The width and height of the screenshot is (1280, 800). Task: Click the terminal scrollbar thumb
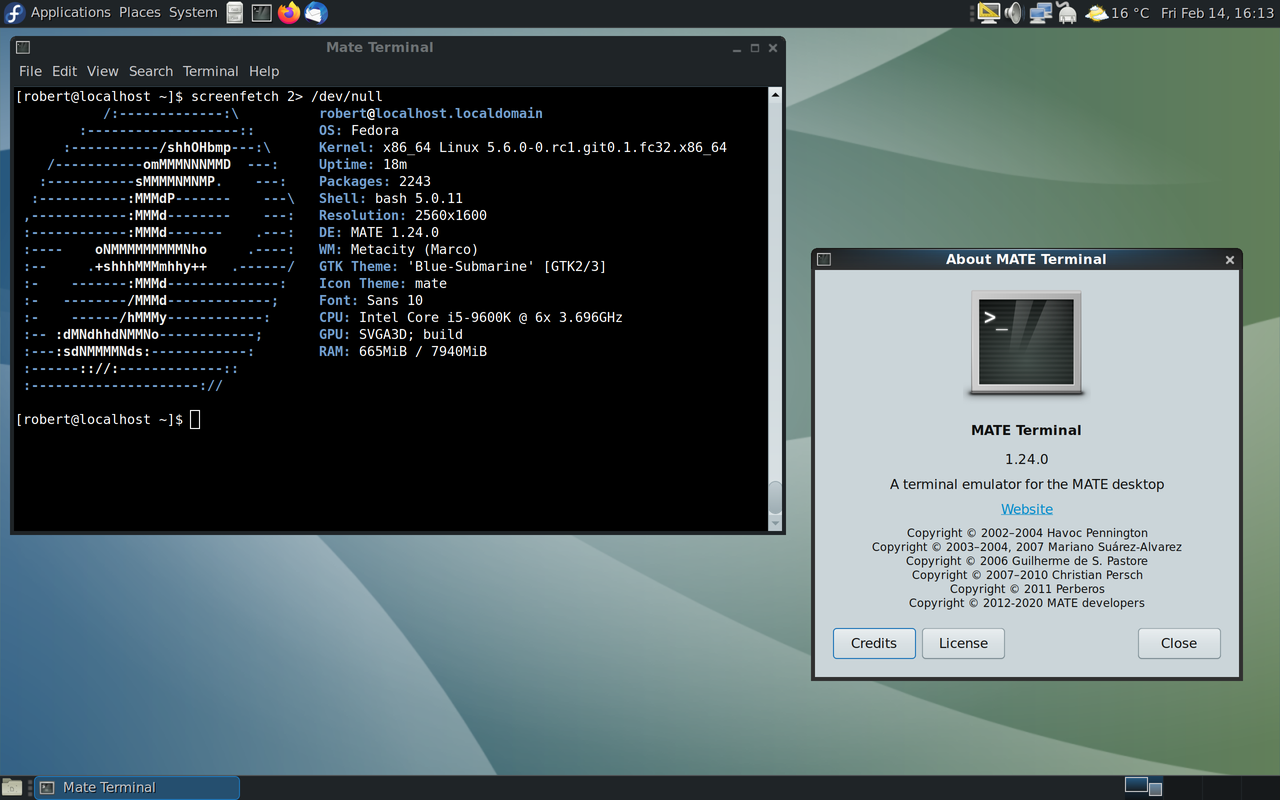click(x=774, y=497)
